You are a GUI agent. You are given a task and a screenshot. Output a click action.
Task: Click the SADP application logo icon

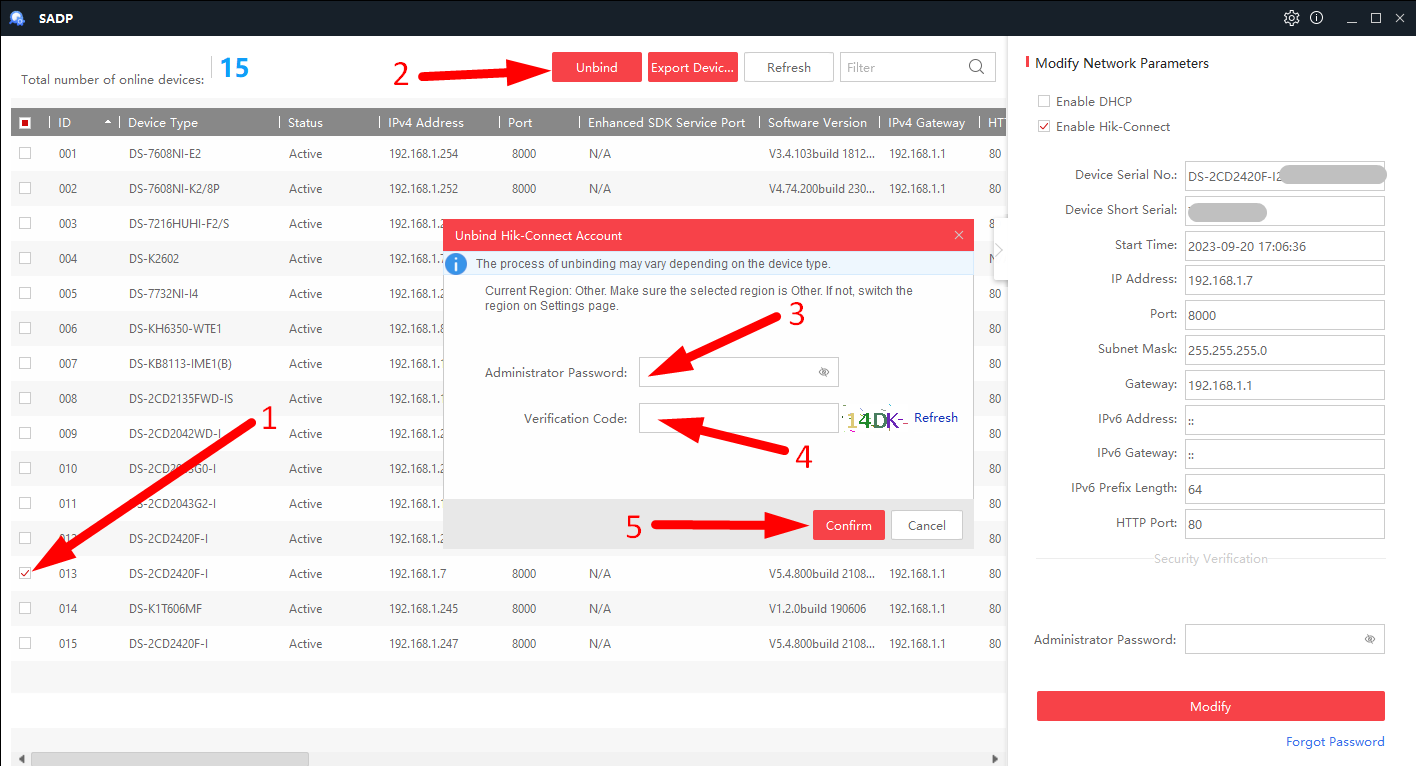[17, 18]
